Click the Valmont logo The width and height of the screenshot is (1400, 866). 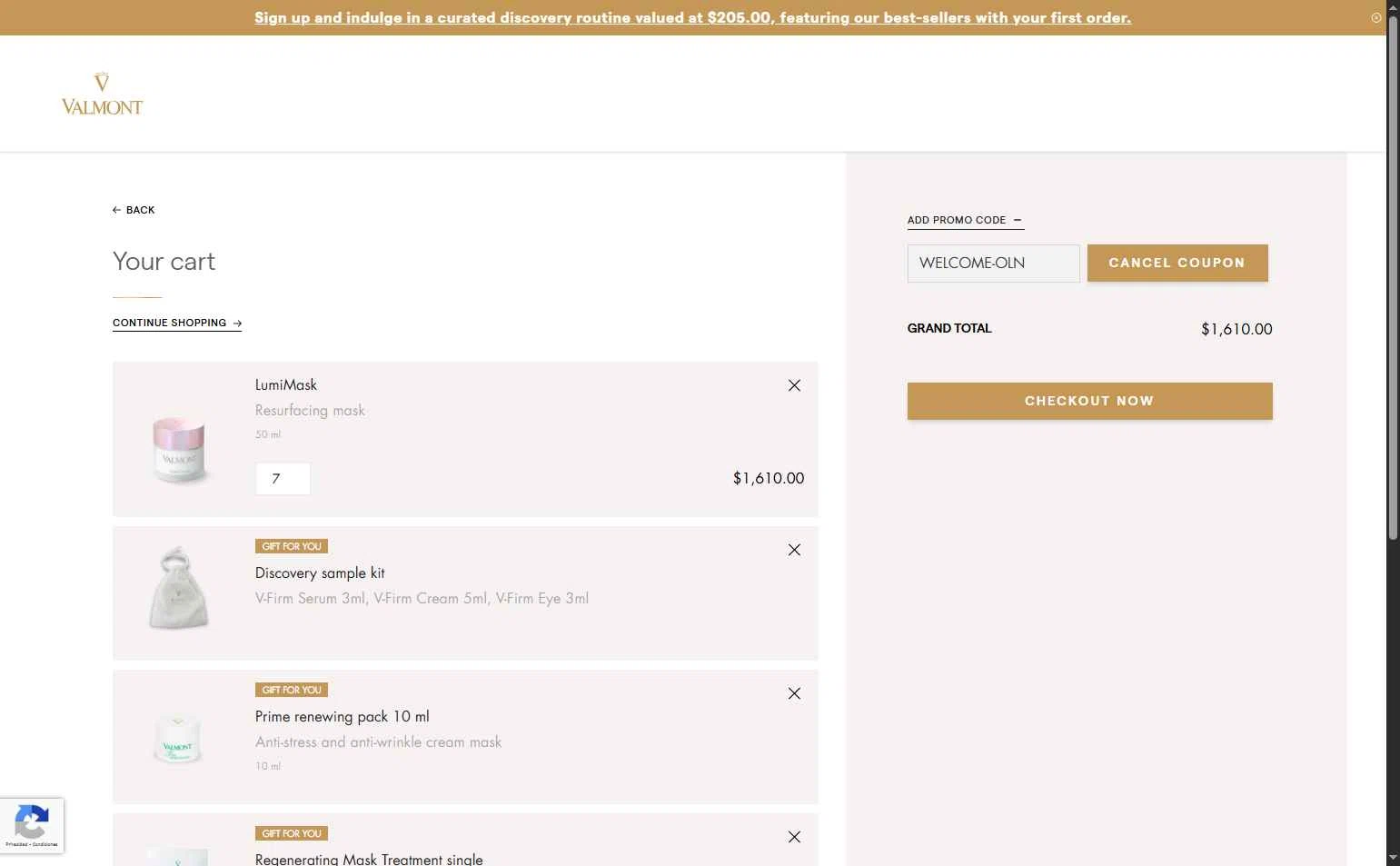click(x=102, y=94)
